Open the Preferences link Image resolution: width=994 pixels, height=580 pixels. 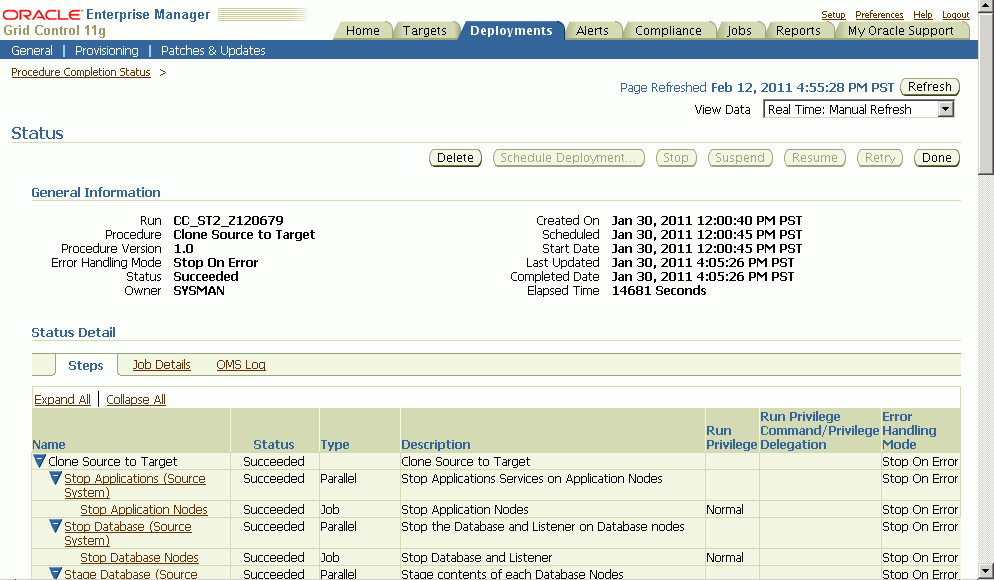coord(879,15)
